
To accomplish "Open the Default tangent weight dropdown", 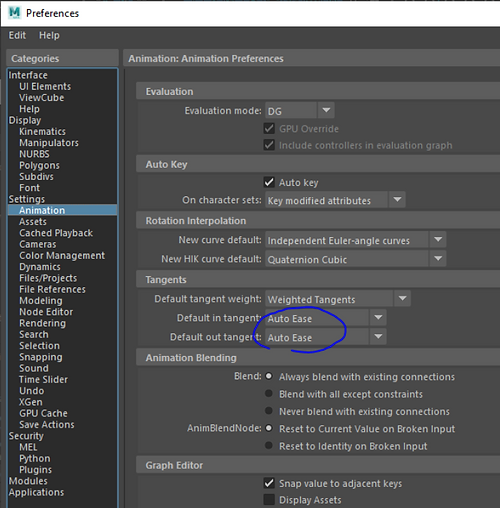I will point(338,299).
